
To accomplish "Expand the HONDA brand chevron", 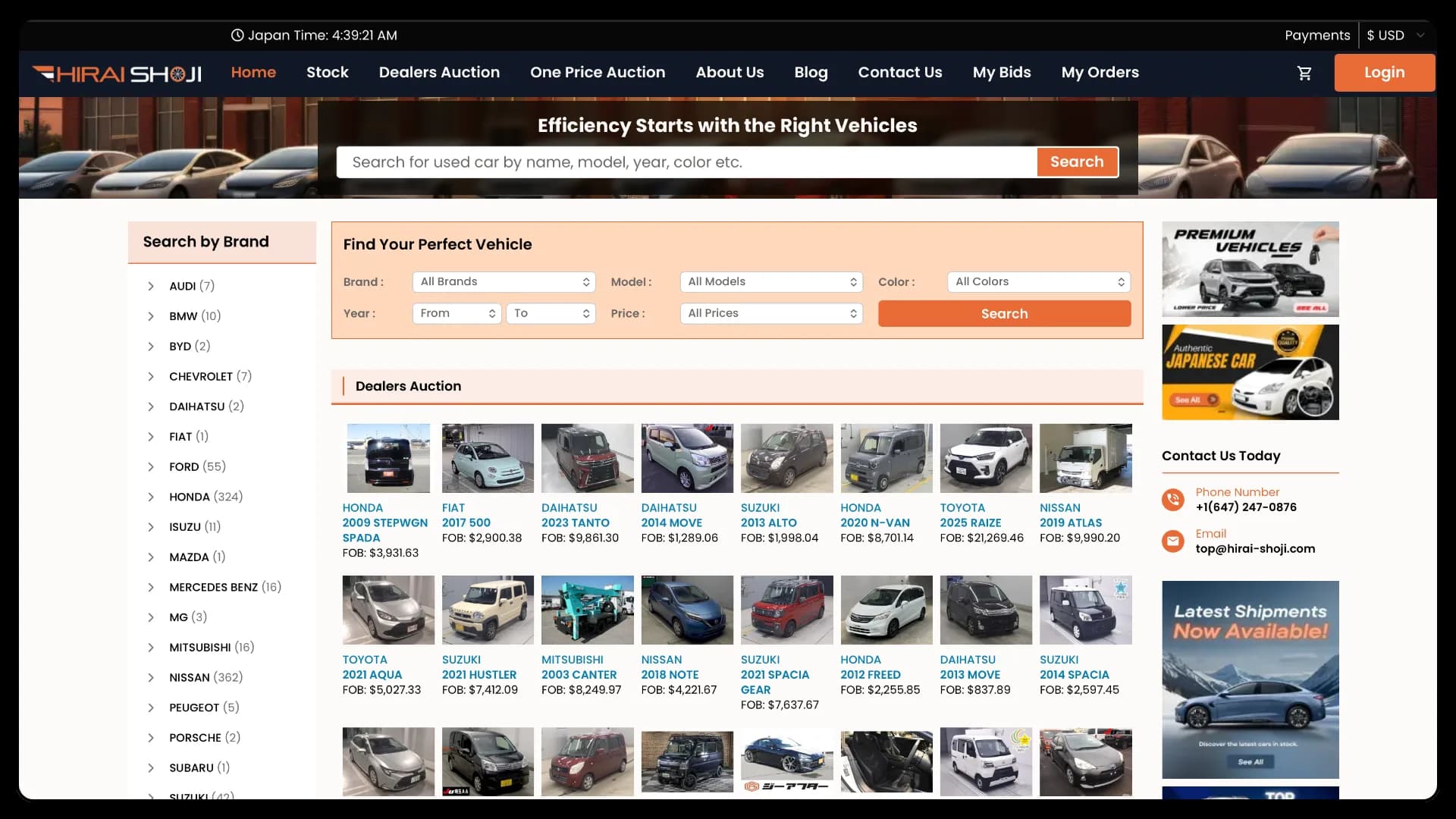I will [x=151, y=497].
